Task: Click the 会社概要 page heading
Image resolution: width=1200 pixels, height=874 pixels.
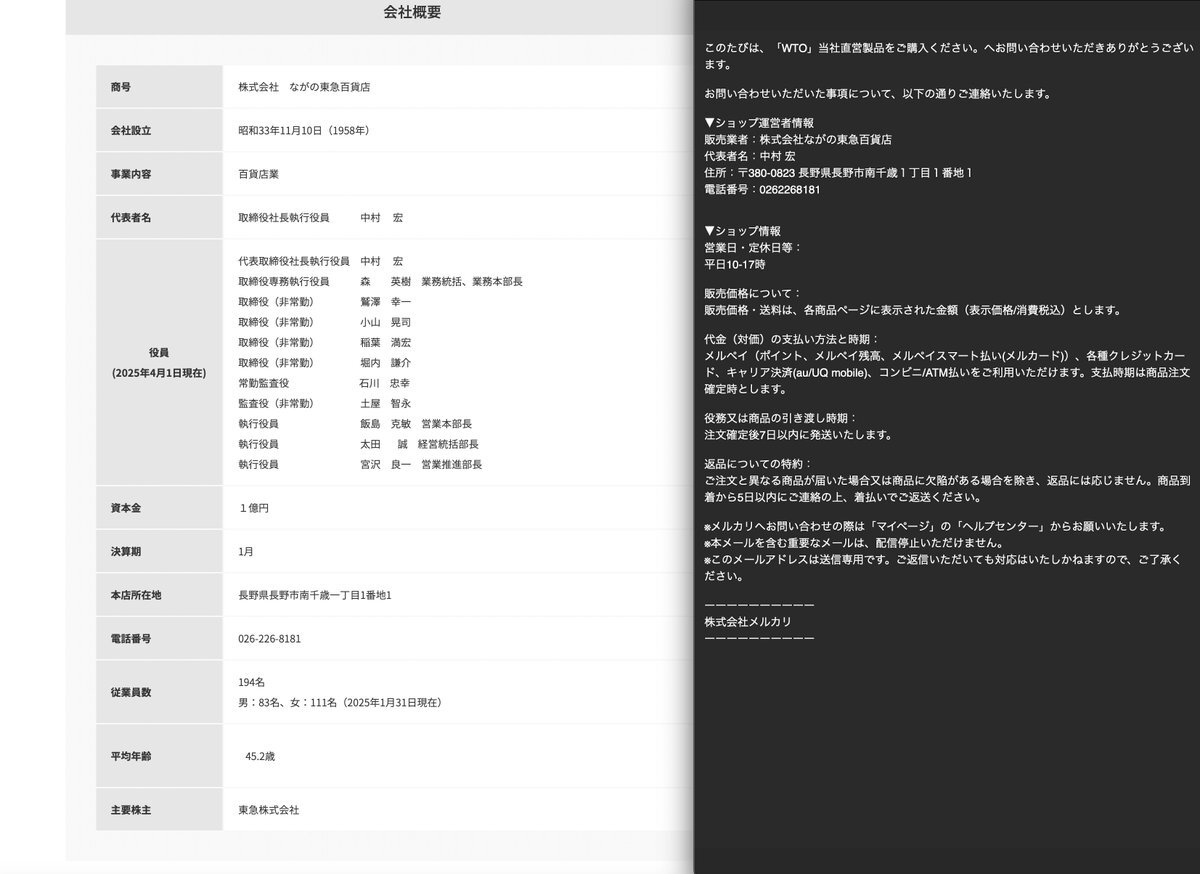Action: (412, 13)
